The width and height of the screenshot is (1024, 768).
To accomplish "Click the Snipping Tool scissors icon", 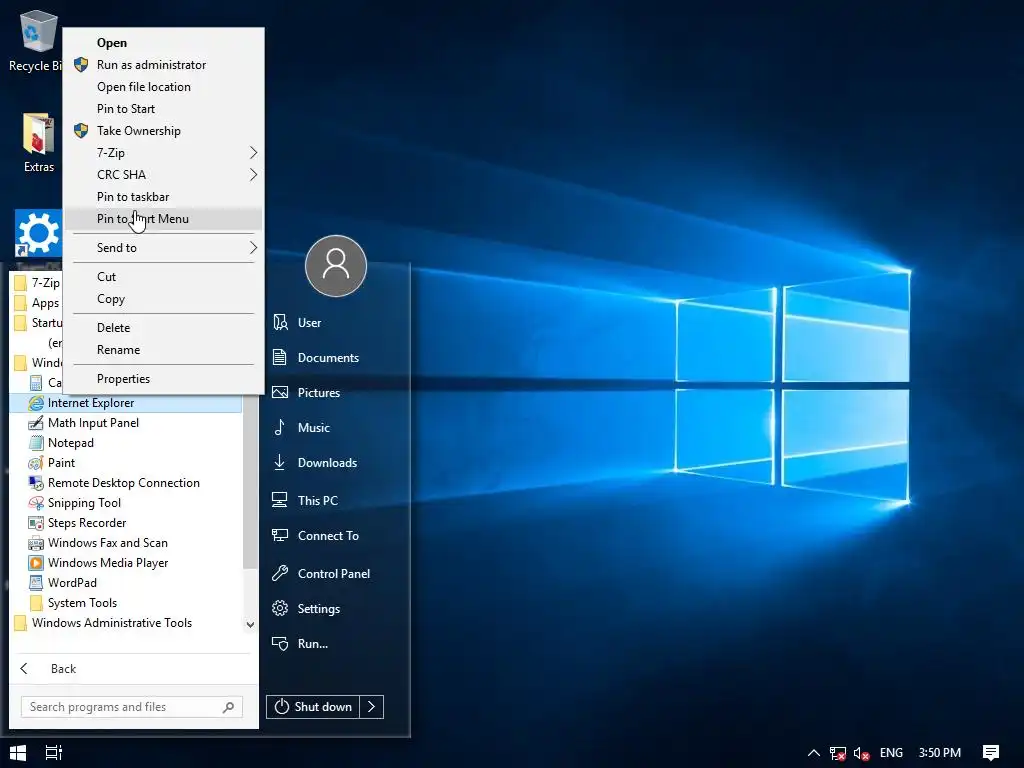I will [x=36, y=503].
